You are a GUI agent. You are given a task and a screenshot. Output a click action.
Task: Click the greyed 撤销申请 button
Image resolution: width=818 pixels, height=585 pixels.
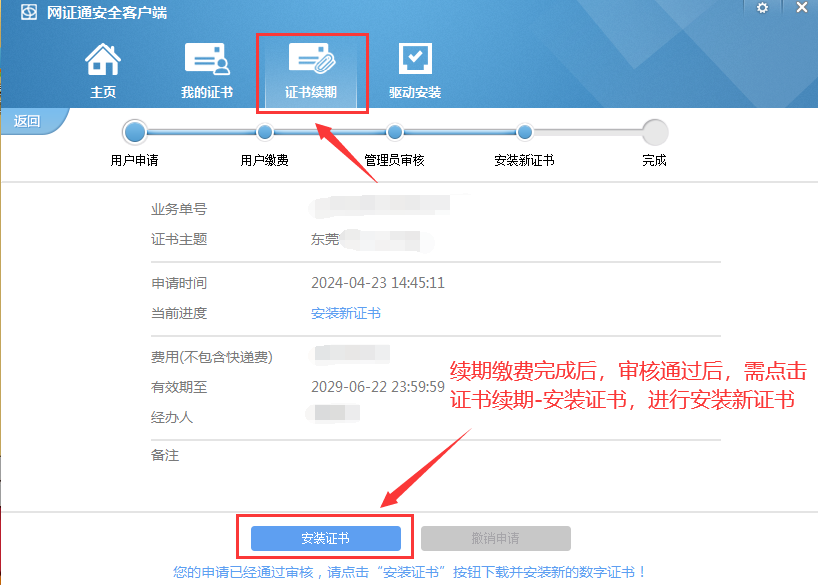click(495, 539)
